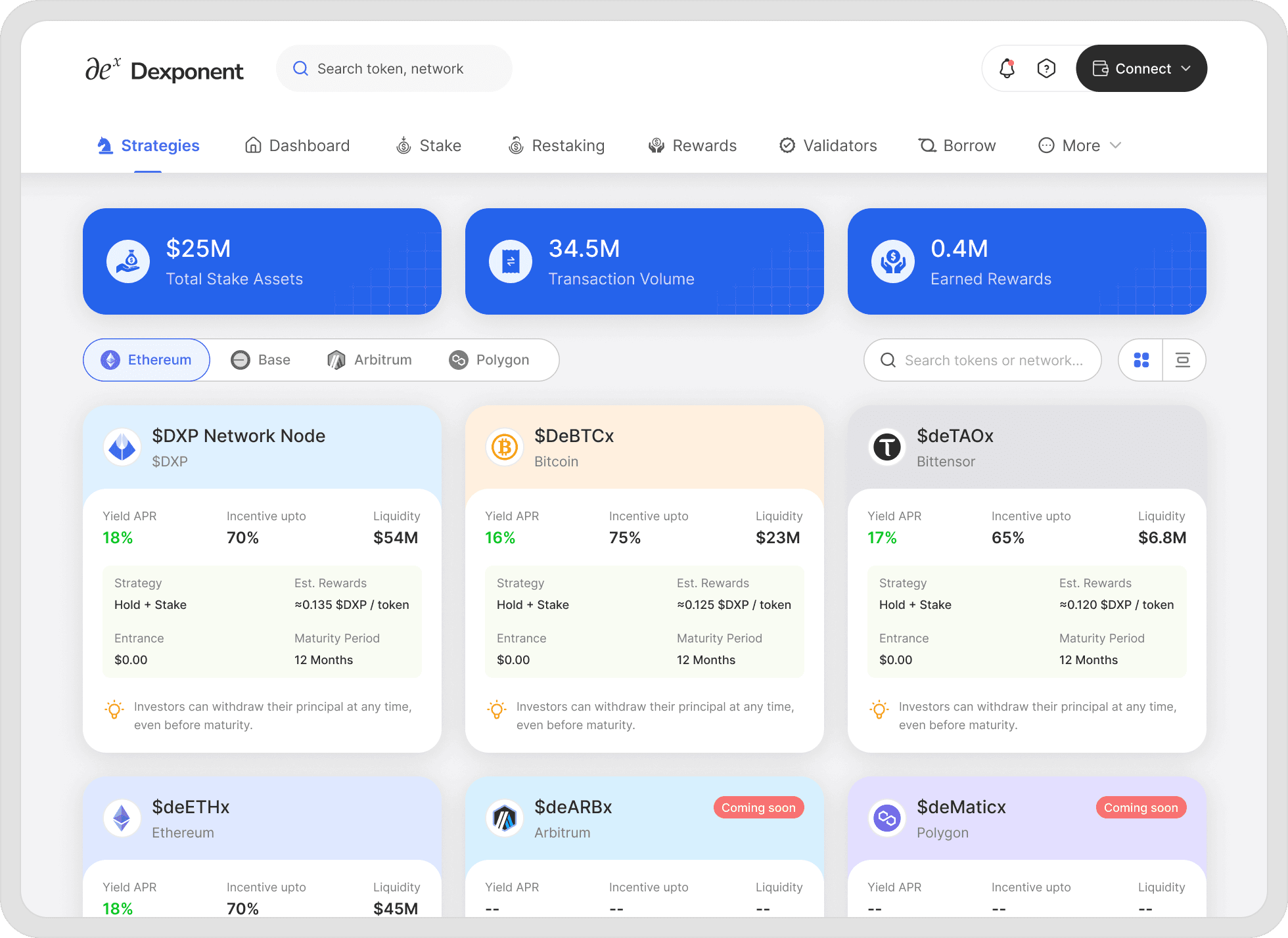Click the $deETHx card title

[191, 807]
